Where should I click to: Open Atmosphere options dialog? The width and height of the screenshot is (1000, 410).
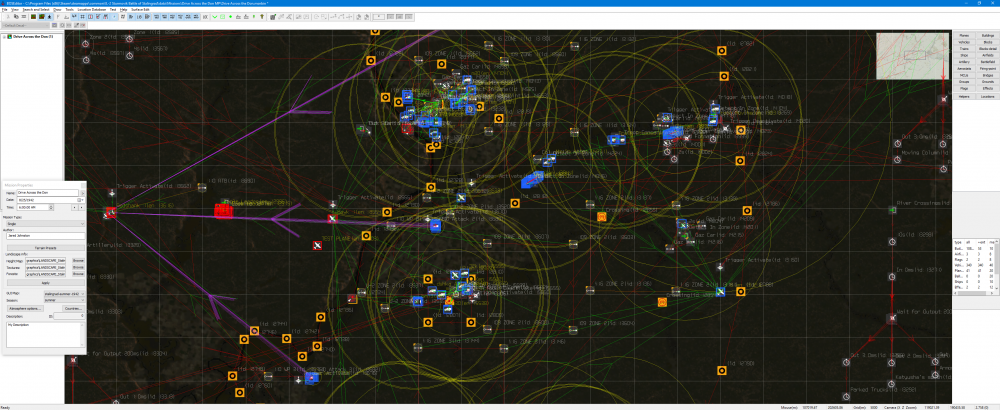coord(25,308)
